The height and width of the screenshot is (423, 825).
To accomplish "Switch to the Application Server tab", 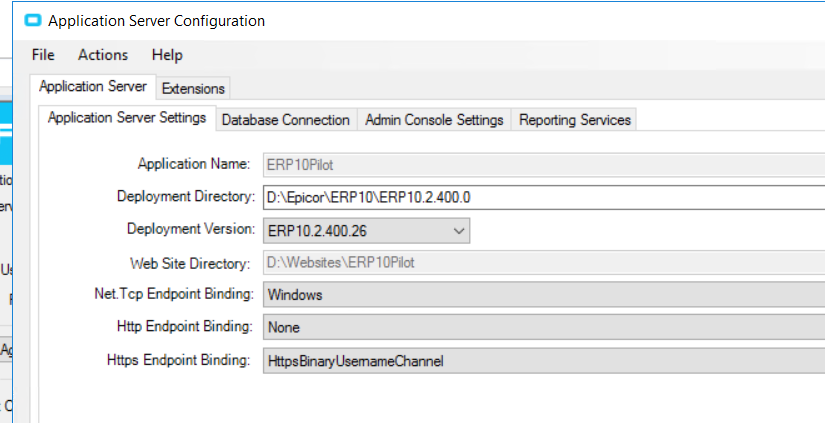I will (x=93, y=87).
